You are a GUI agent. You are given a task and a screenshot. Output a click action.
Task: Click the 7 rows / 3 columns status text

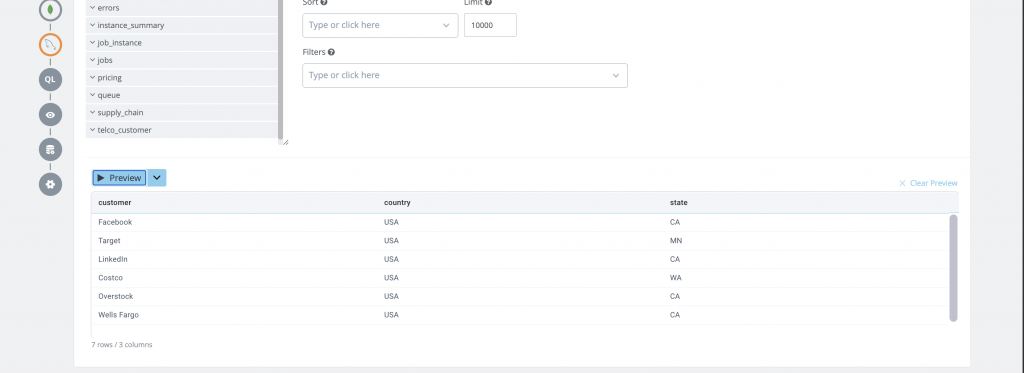pyautogui.click(x=121, y=344)
